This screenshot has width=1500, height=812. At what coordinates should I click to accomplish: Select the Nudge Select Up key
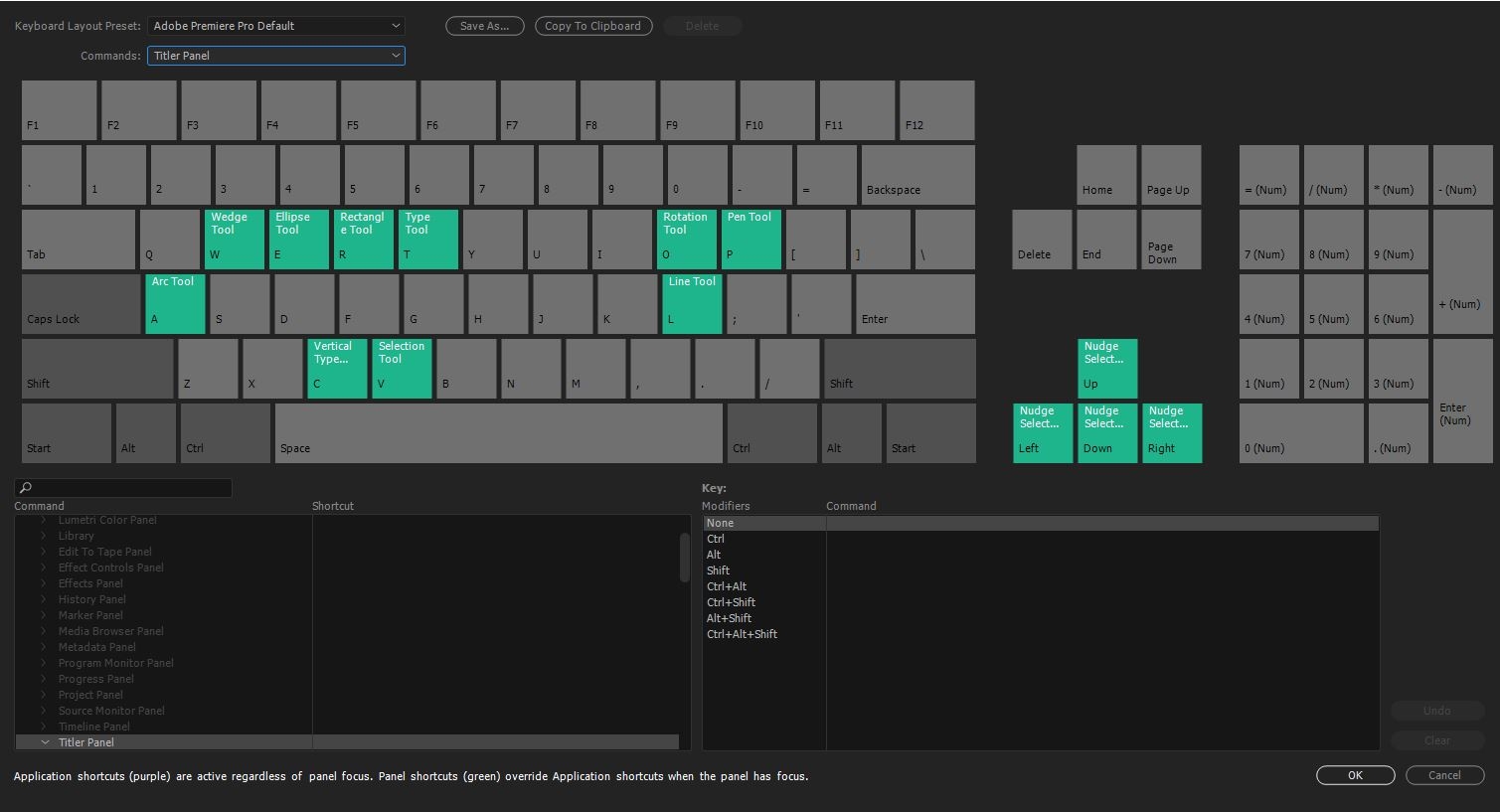point(1106,368)
